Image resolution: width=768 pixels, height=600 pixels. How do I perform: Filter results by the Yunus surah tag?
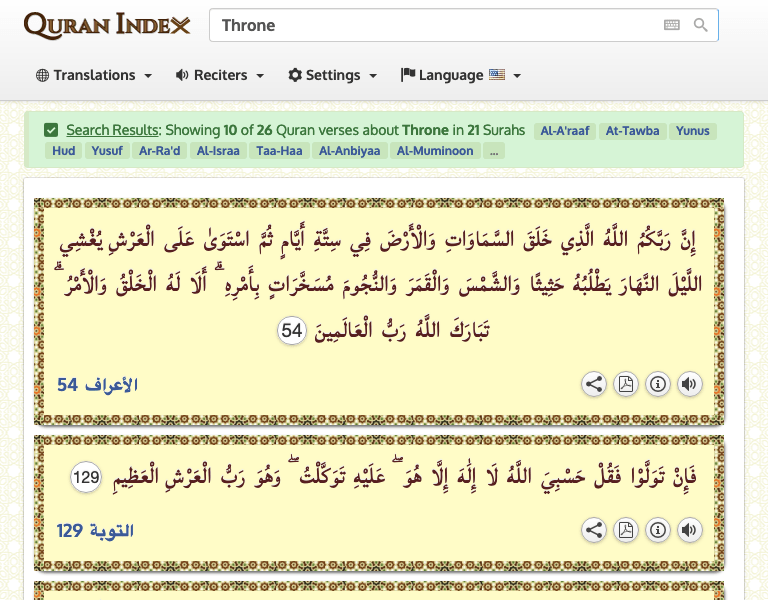[692, 130]
